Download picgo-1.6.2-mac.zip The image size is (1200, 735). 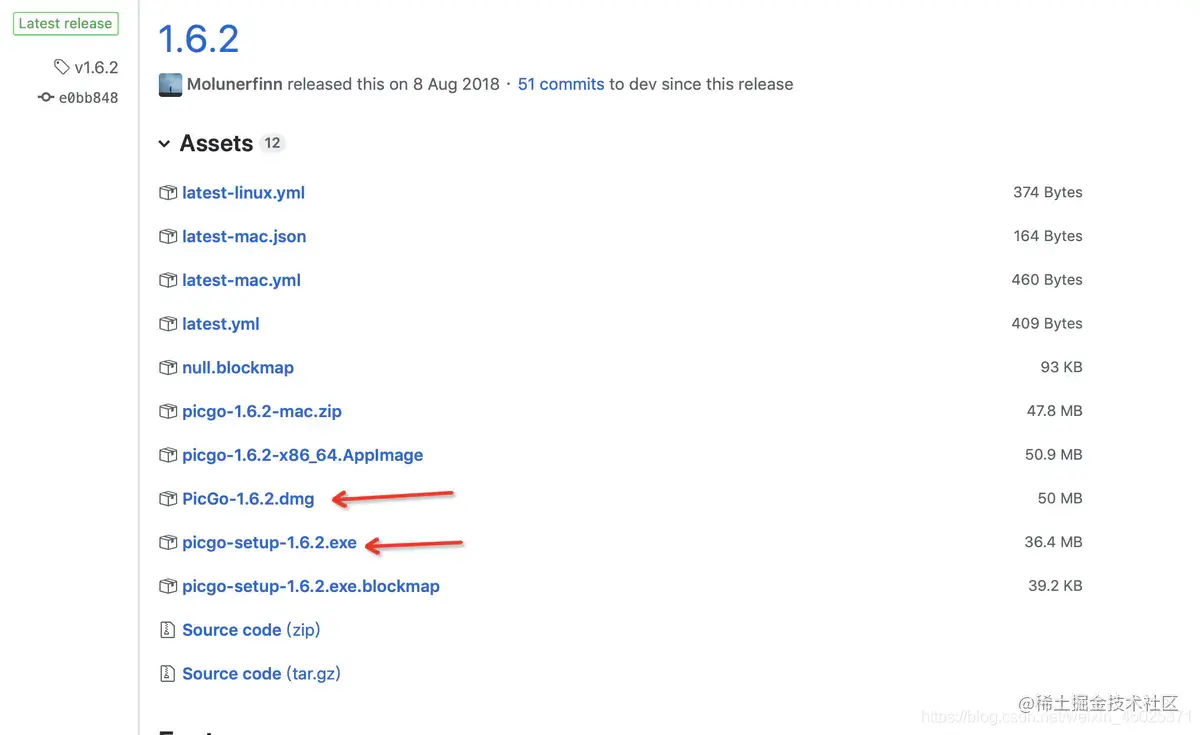[262, 412]
